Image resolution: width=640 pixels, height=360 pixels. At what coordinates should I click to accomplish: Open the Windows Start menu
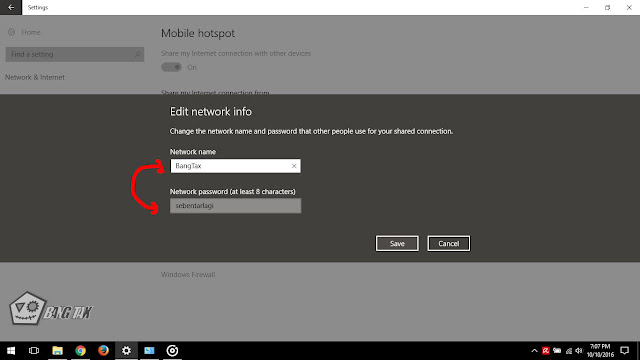click(x=11, y=351)
